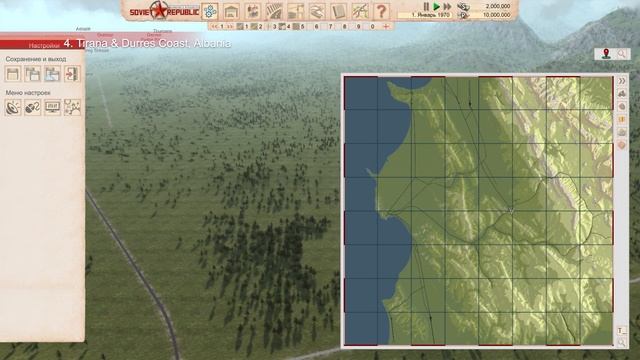
Task: Open the garage/depot building menu icon
Action: [231, 11]
